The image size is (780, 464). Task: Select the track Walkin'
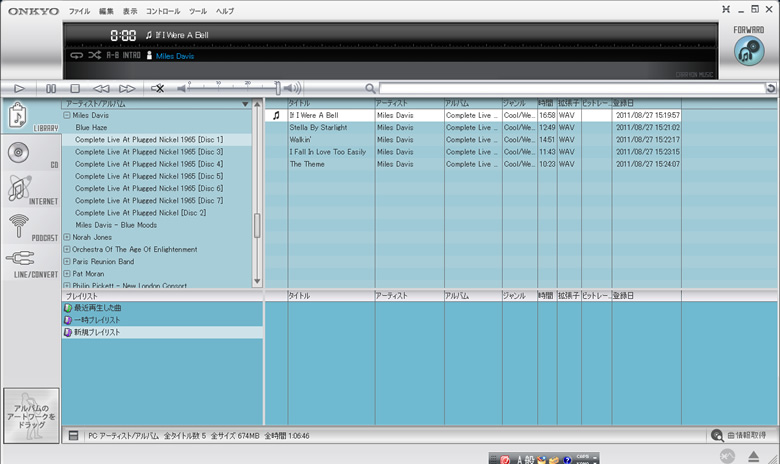[x=300, y=140]
